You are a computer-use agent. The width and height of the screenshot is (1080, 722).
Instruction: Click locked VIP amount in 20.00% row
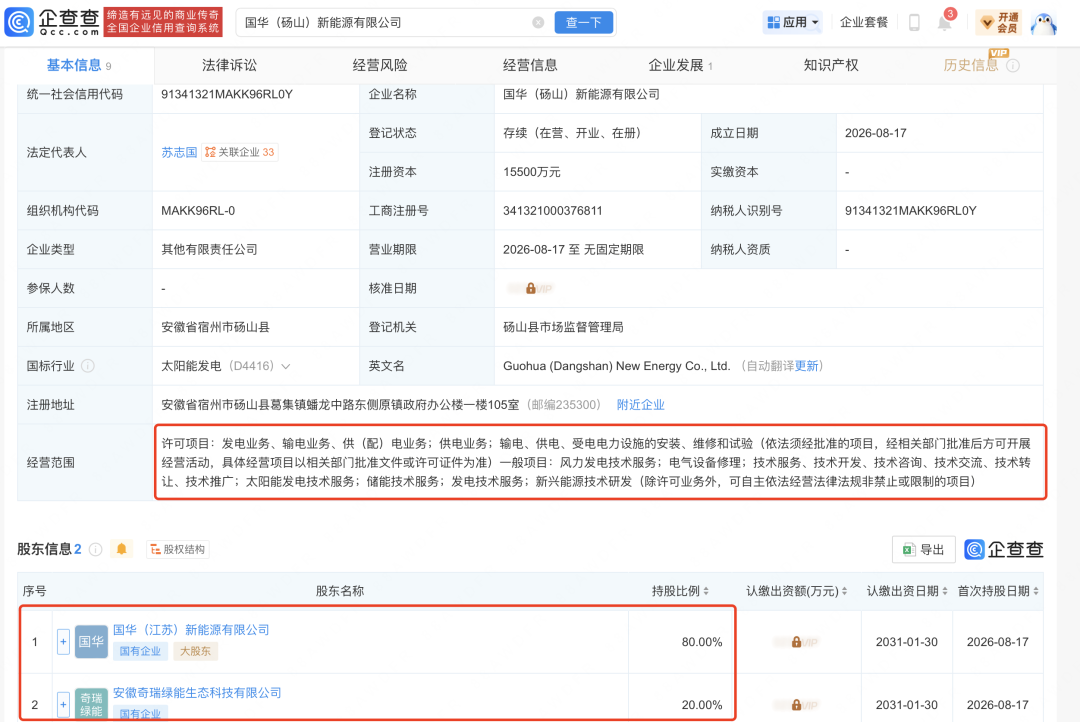796,705
